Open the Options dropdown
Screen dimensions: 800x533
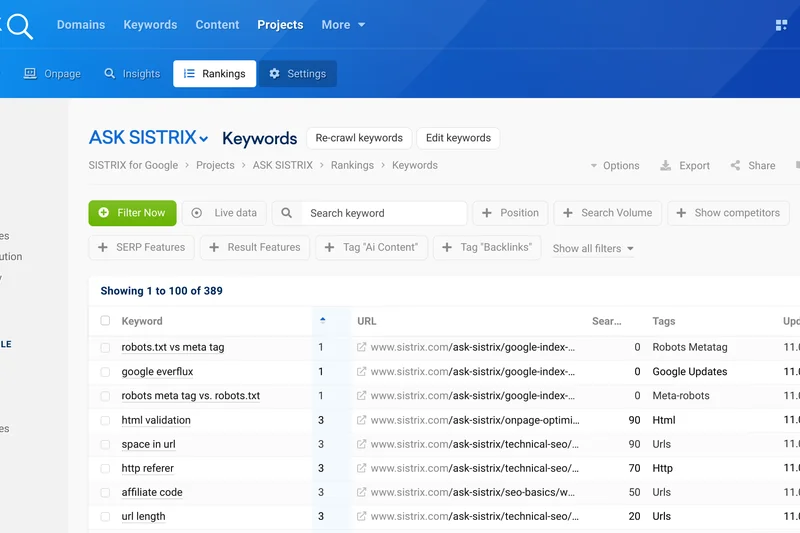tap(614, 166)
